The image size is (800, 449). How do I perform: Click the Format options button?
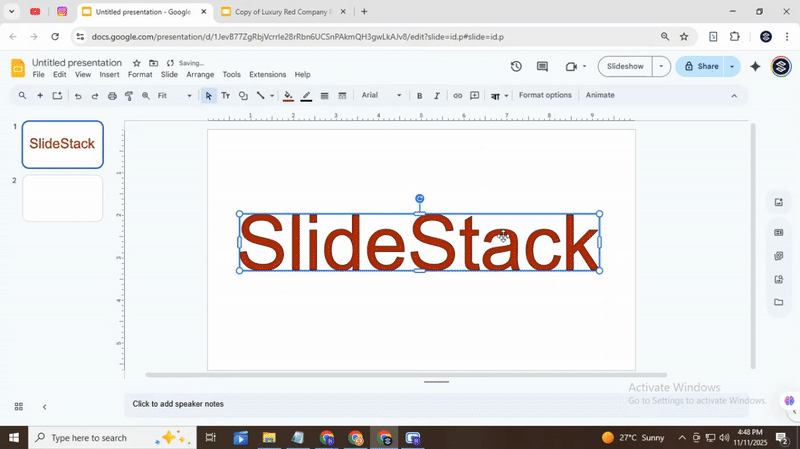point(545,96)
